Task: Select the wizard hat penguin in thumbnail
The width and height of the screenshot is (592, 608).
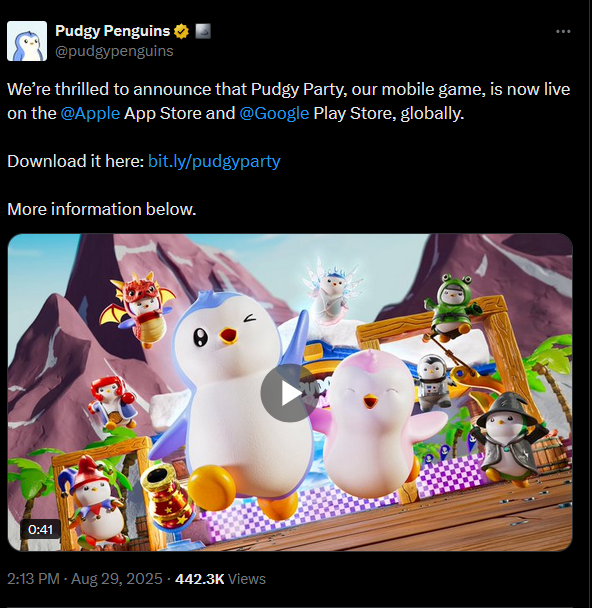Action: 508,440
